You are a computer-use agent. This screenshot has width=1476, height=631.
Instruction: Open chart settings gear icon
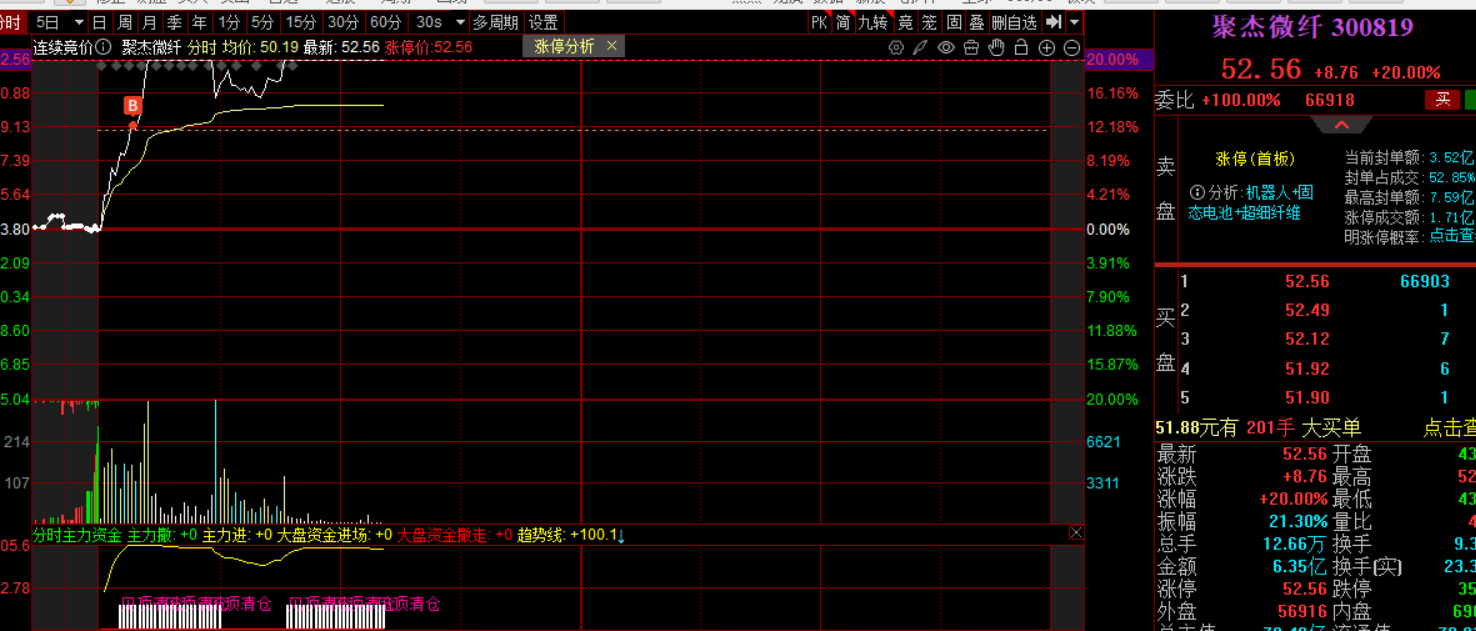(x=896, y=48)
